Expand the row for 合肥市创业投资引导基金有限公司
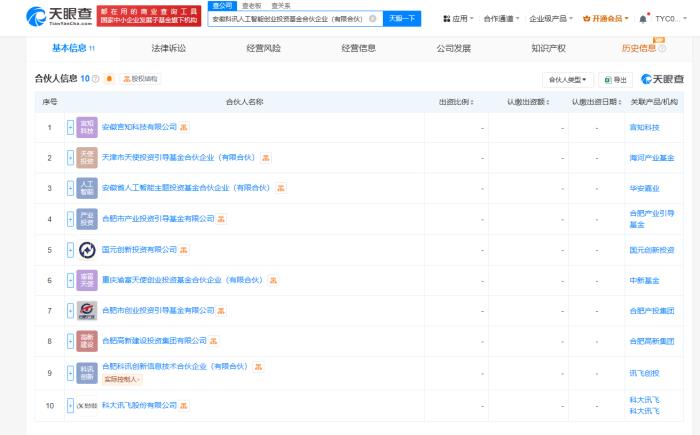Screen dimensions: 700x435 pyautogui.click(x=70, y=310)
